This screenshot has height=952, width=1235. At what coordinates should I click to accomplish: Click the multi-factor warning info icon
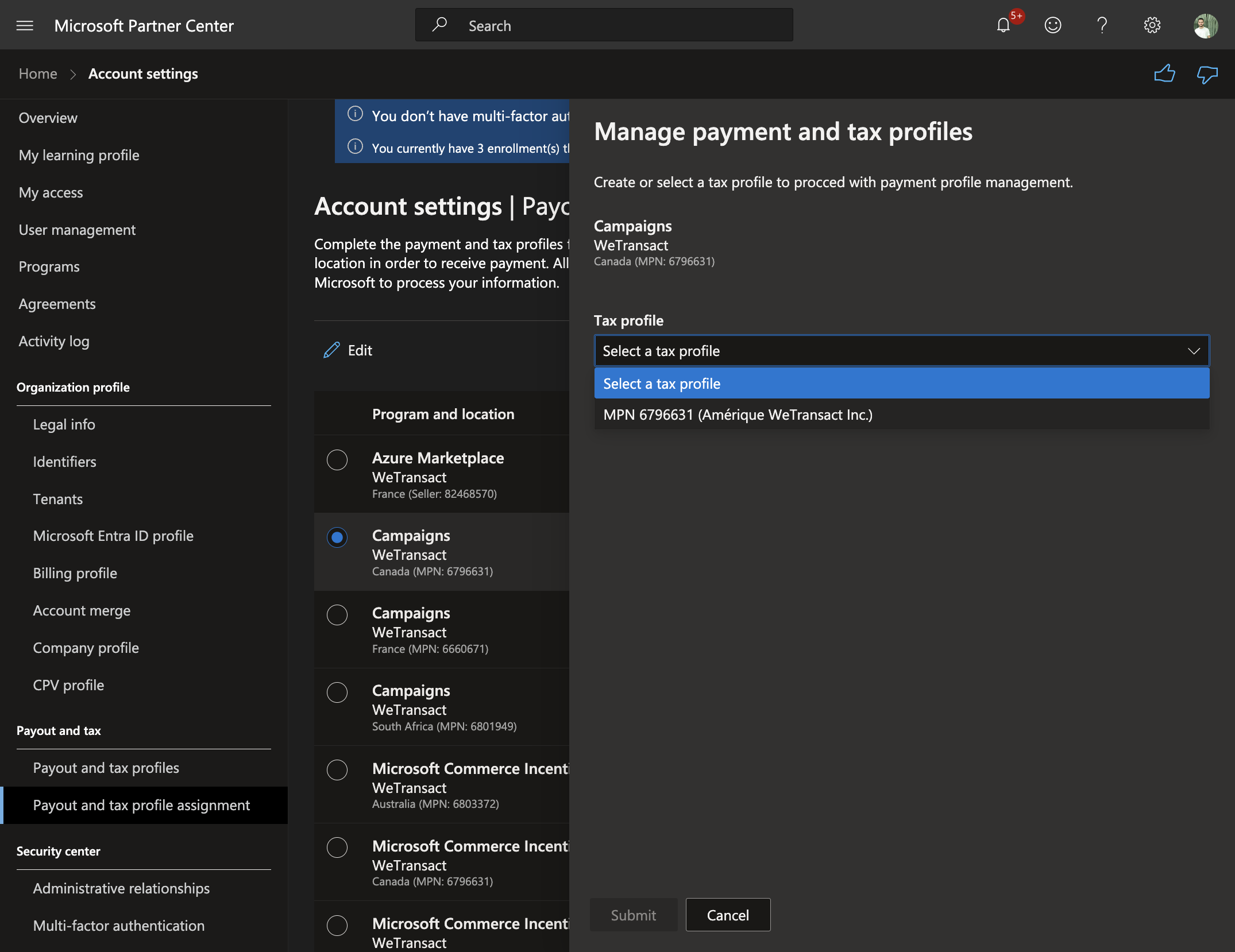[x=356, y=114]
